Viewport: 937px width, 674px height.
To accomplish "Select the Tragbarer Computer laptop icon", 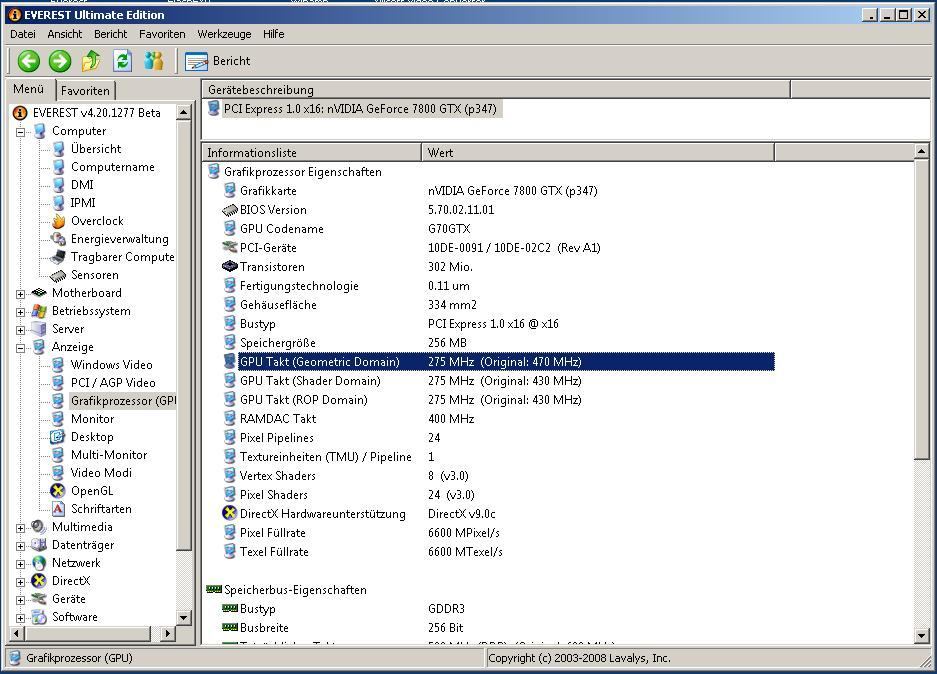I will (x=58, y=257).
